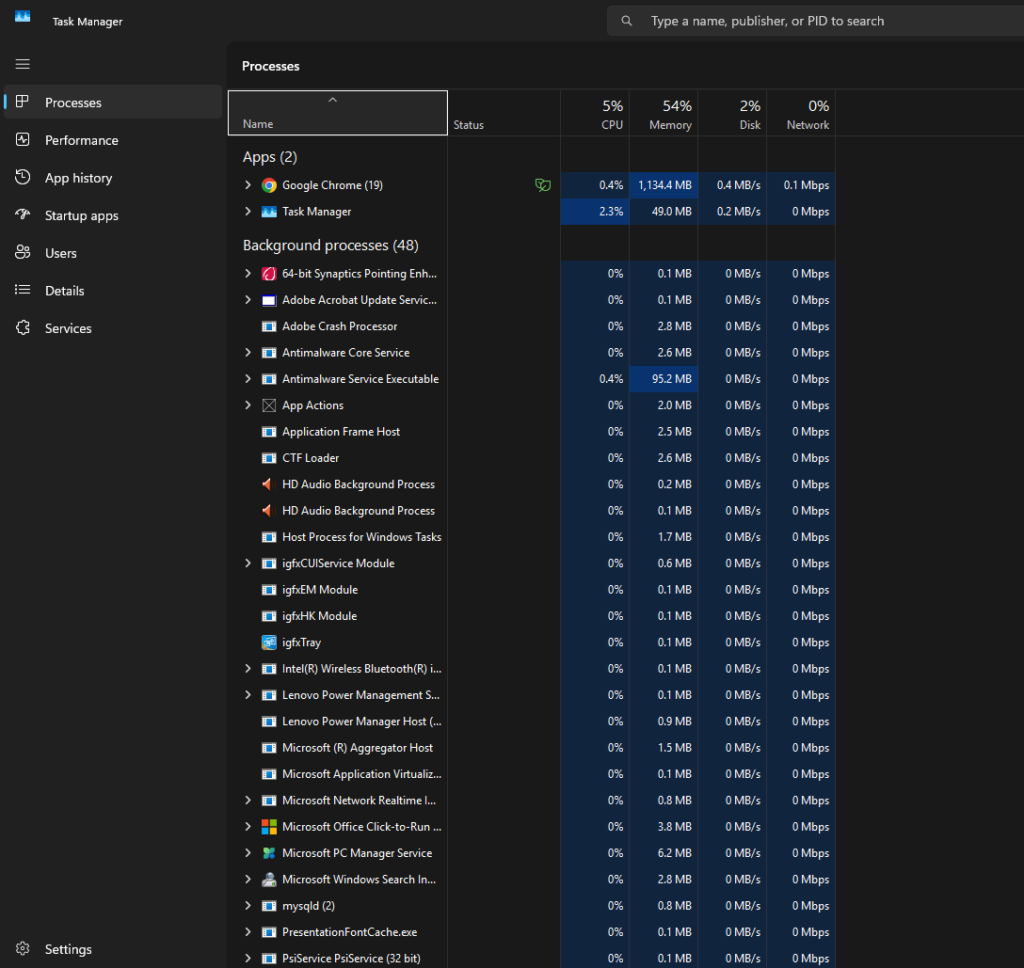Click the hamburger navigation menu icon
Image resolution: width=1024 pixels, height=968 pixels.
click(22, 64)
